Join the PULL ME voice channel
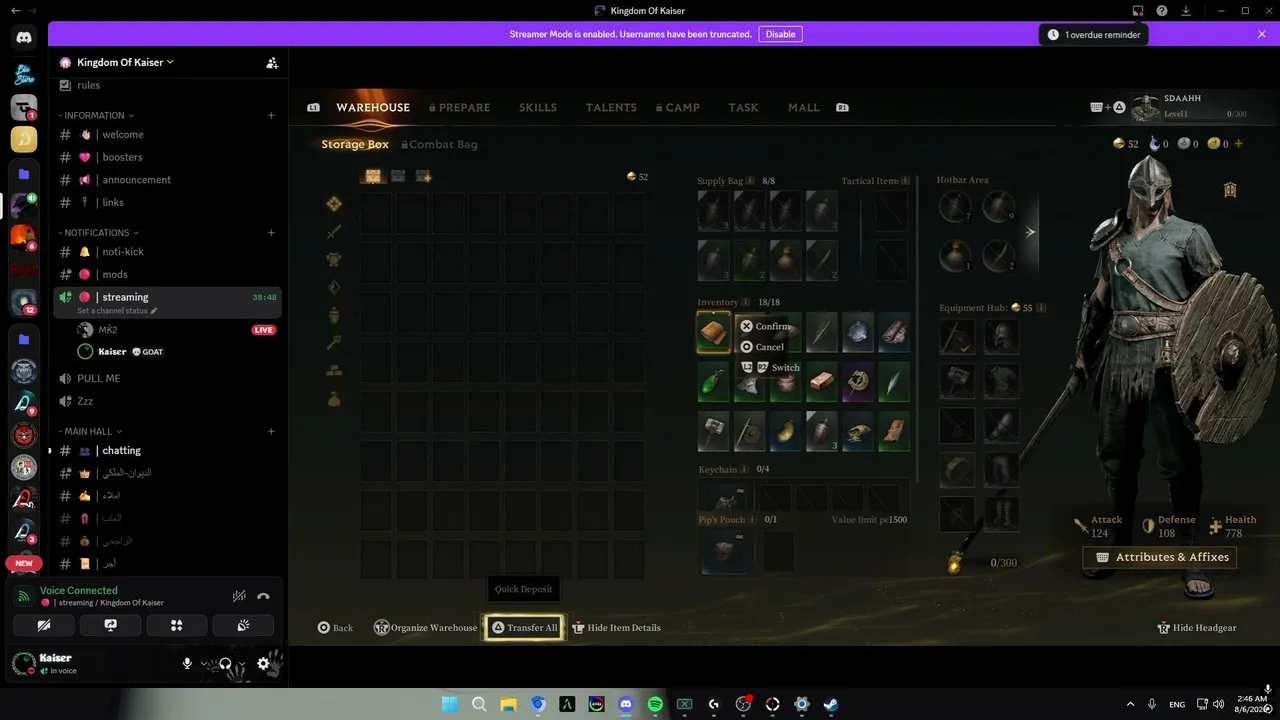This screenshot has height=720, width=1280. [x=167, y=378]
